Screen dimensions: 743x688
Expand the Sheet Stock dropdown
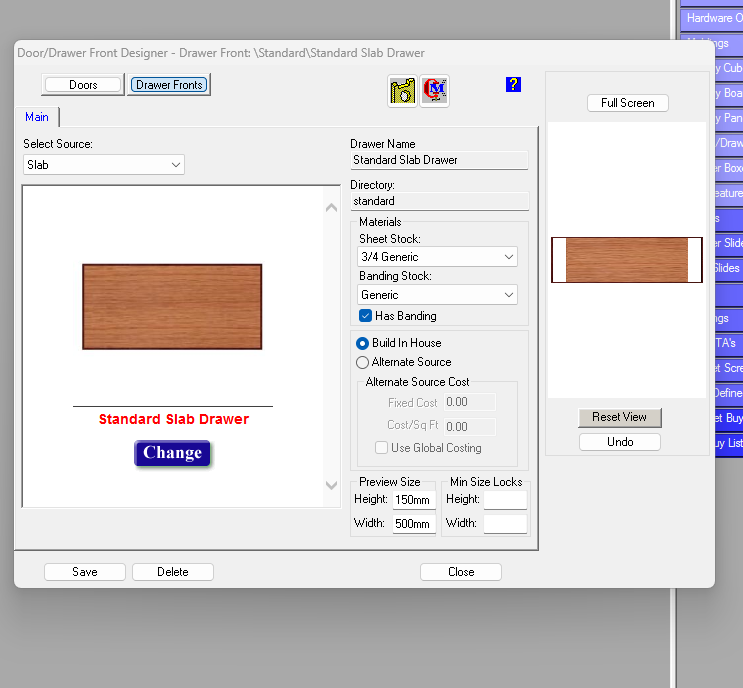tap(438, 257)
